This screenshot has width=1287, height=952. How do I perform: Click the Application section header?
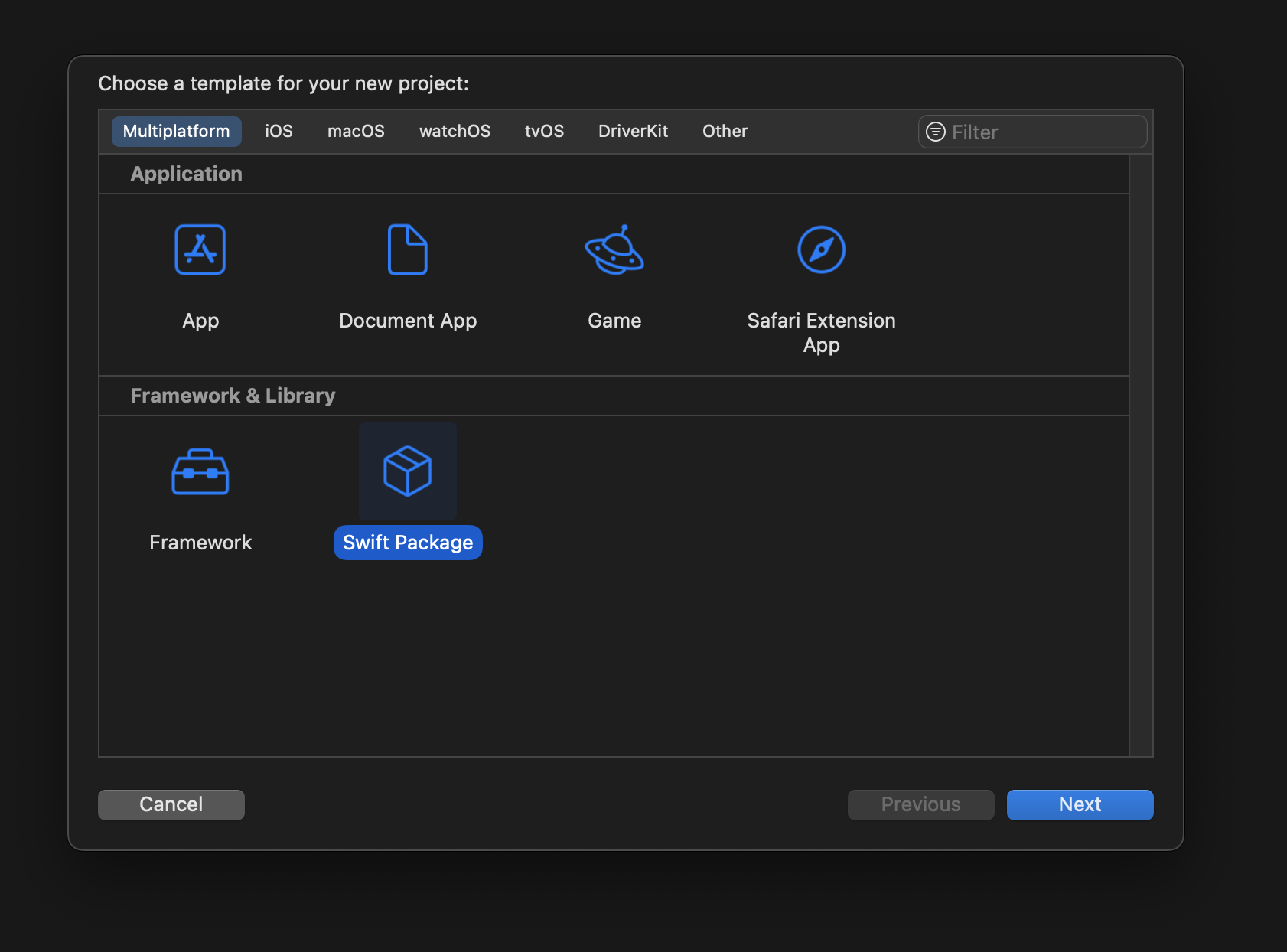point(186,174)
